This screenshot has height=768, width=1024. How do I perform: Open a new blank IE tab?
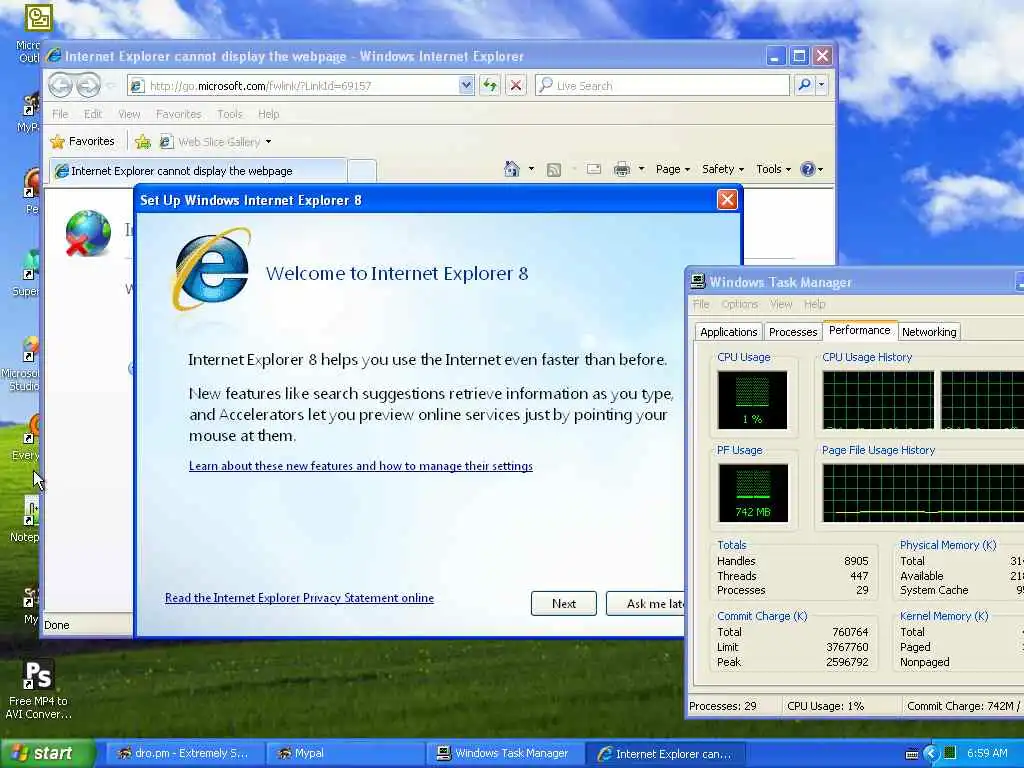pyautogui.click(x=362, y=170)
